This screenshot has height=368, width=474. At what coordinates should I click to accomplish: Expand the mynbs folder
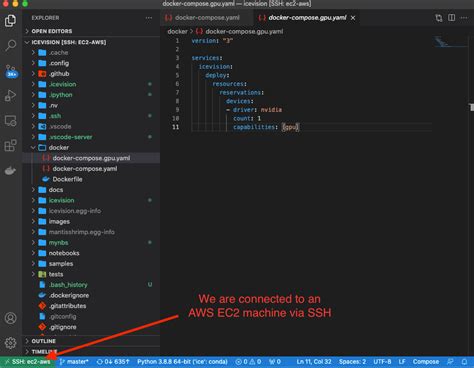tap(91, 243)
